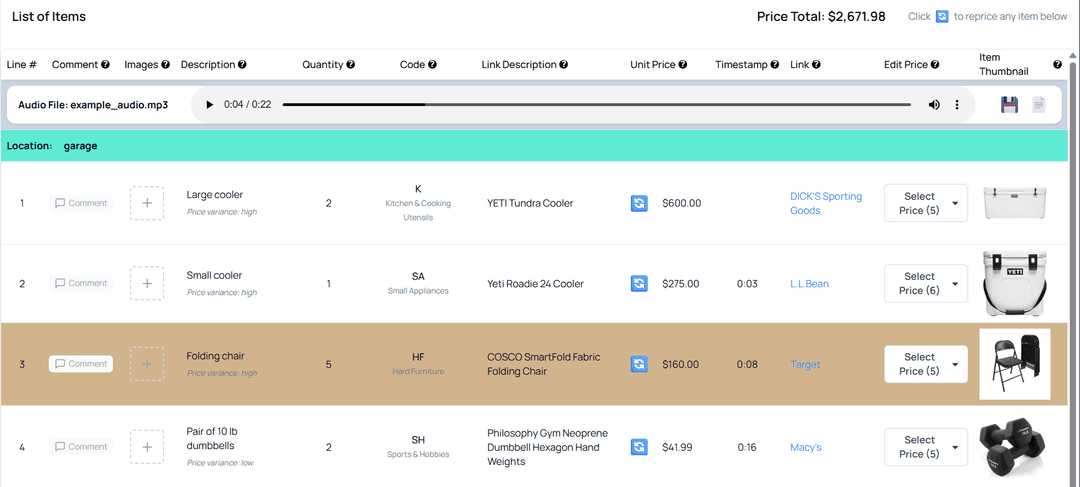Add image for Pair of 10 lb dumbbells
The image size is (1080, 487).
pos(147,447)
